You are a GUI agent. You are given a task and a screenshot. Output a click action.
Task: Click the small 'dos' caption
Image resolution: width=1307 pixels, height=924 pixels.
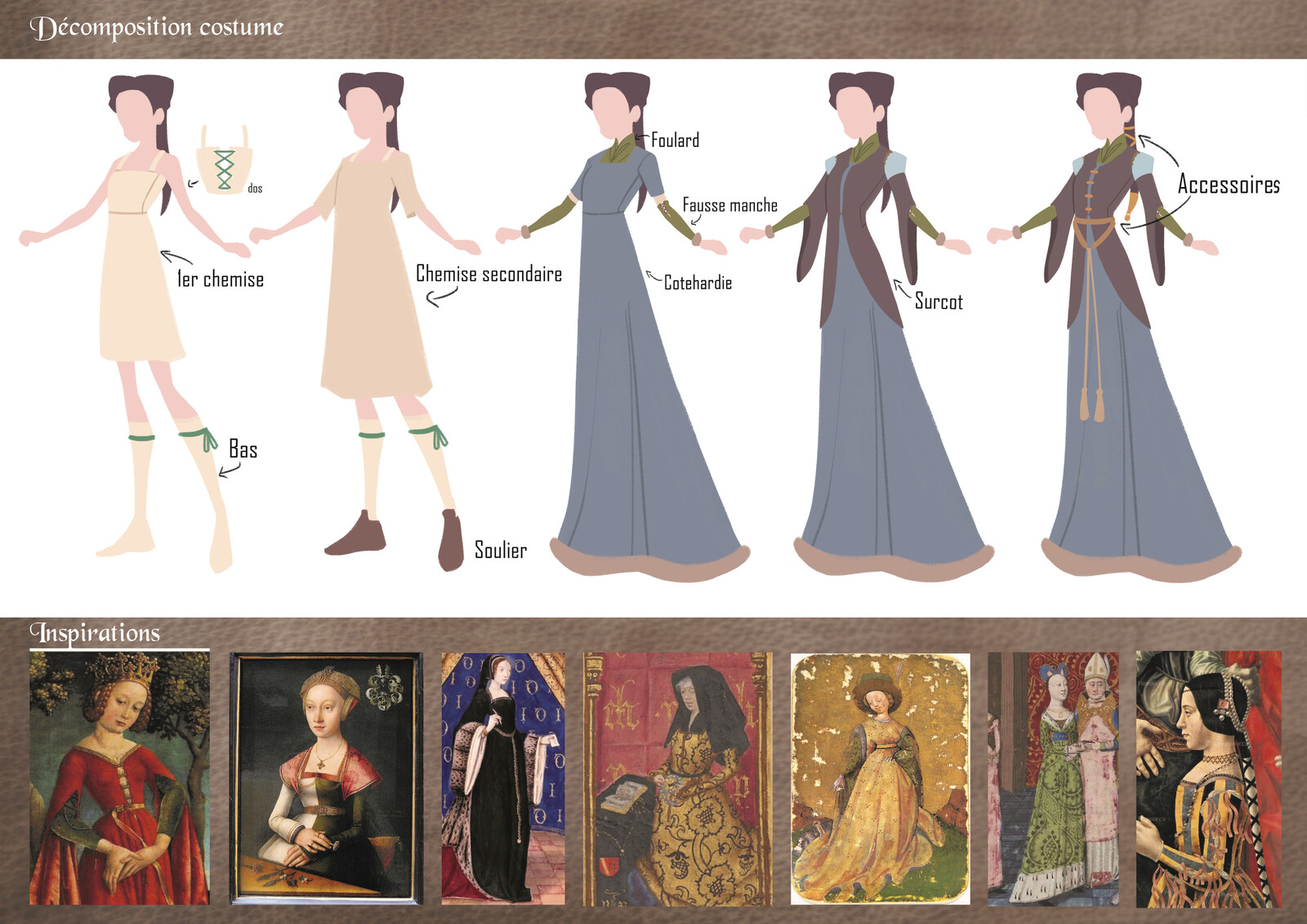click(x=255, y=189)
